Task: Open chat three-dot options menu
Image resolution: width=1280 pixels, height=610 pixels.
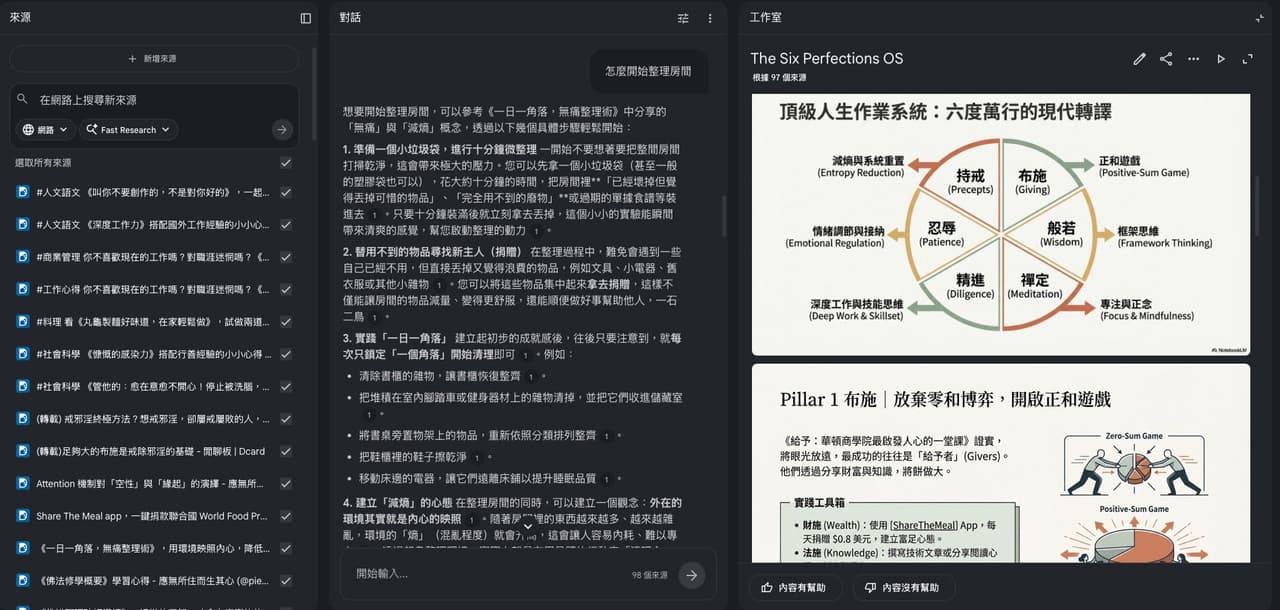Action: pyautogui.click(x=710, y=18)
